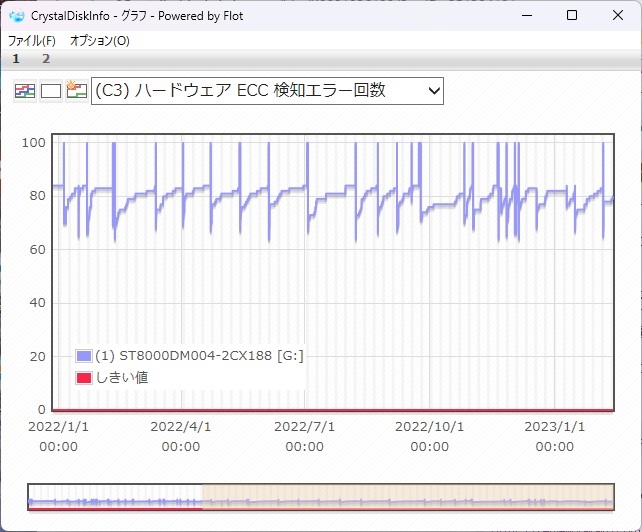
Task: Click the 100 y-axis label
Action: 34,143
